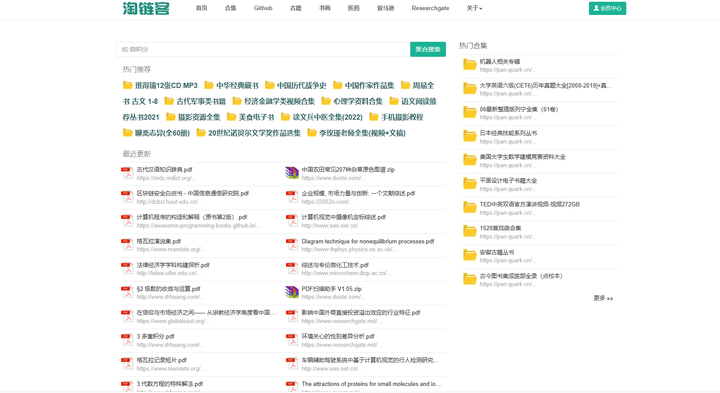Screen dimensions: 720x393
Task: Click folder icon for 大学英语六级(CET6)历年真题大全
Action: pyautogui.click(x=470, y=89)
